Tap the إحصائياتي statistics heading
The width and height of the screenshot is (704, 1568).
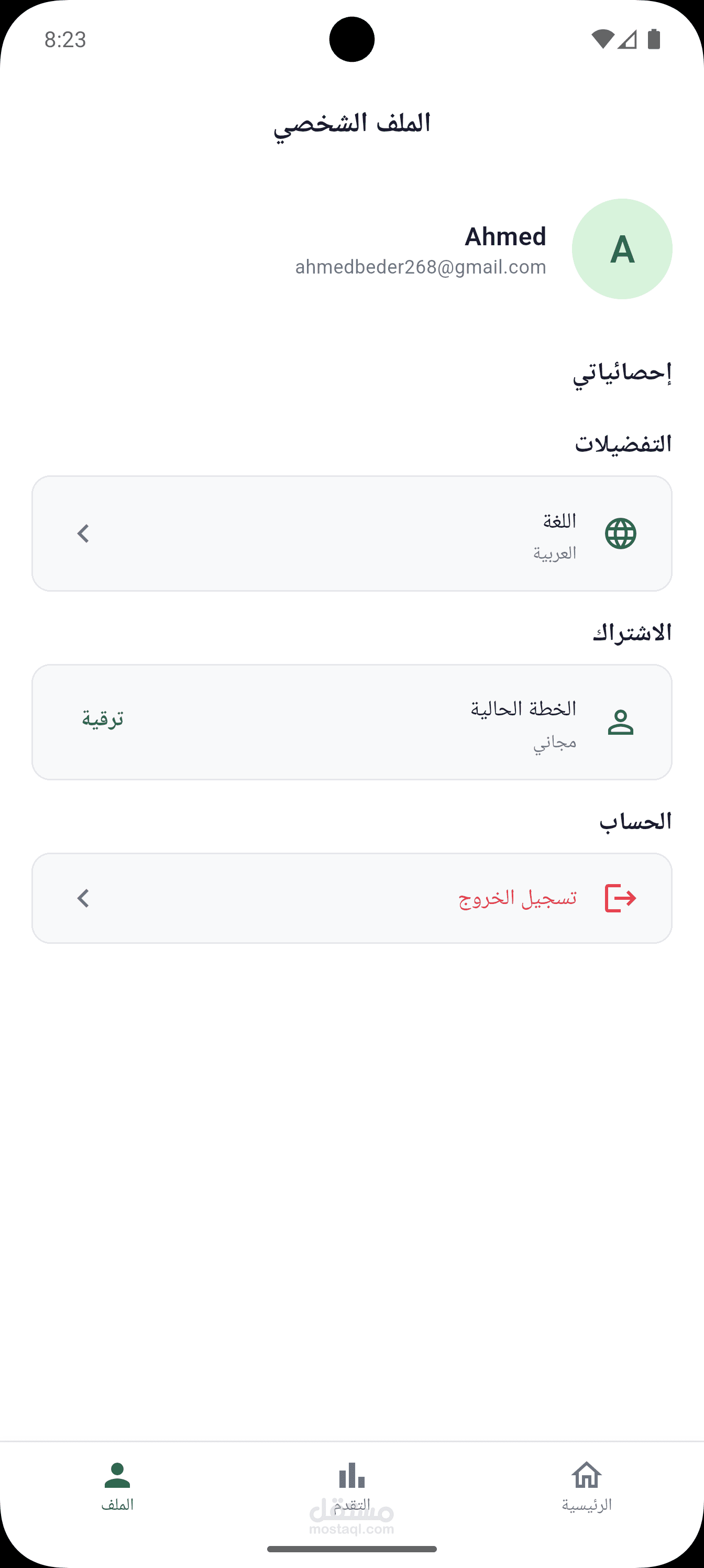[622, 373]
